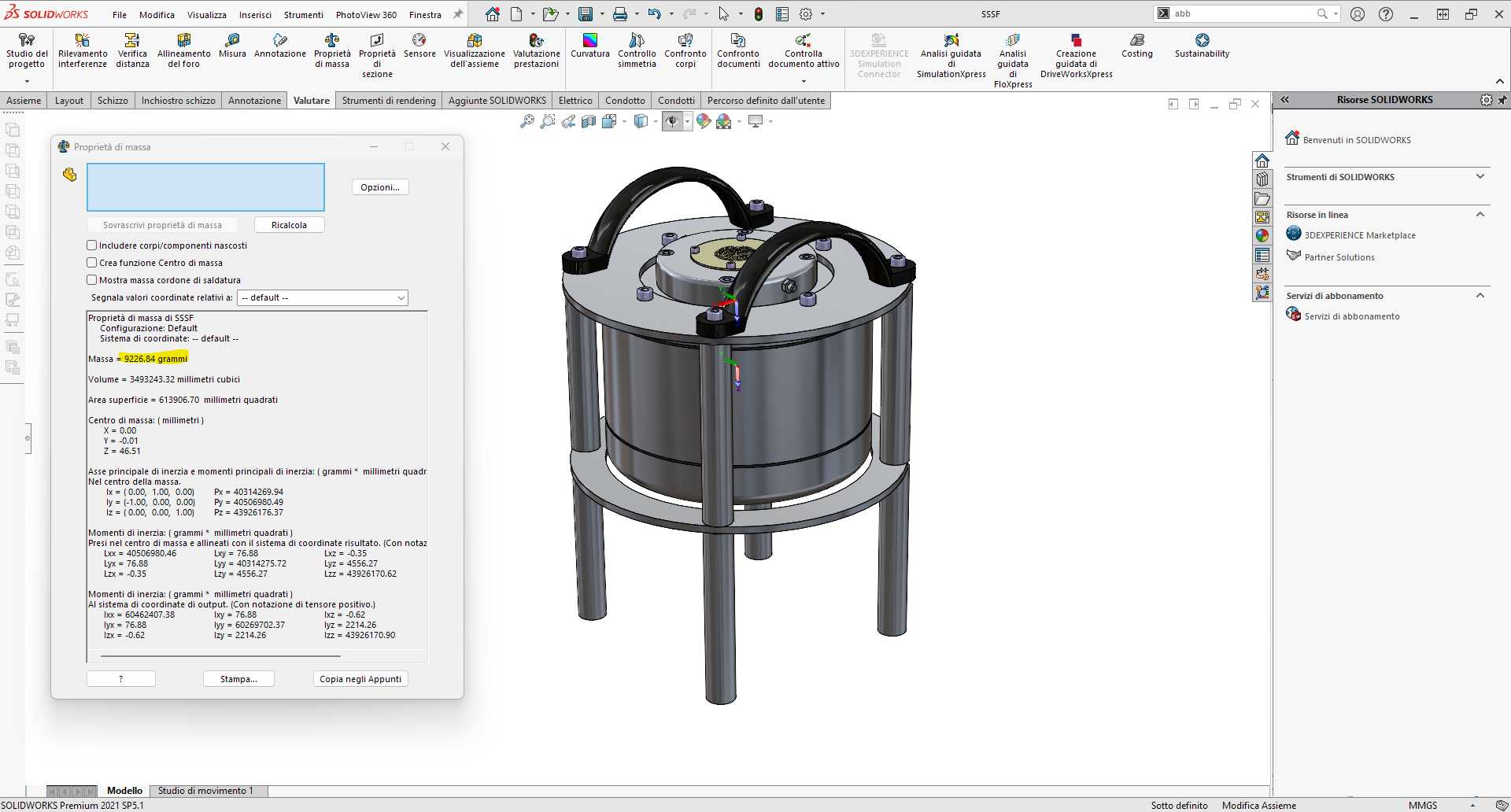Enable Includere corpi/componenti nascosti checkbox

point(92,245)
